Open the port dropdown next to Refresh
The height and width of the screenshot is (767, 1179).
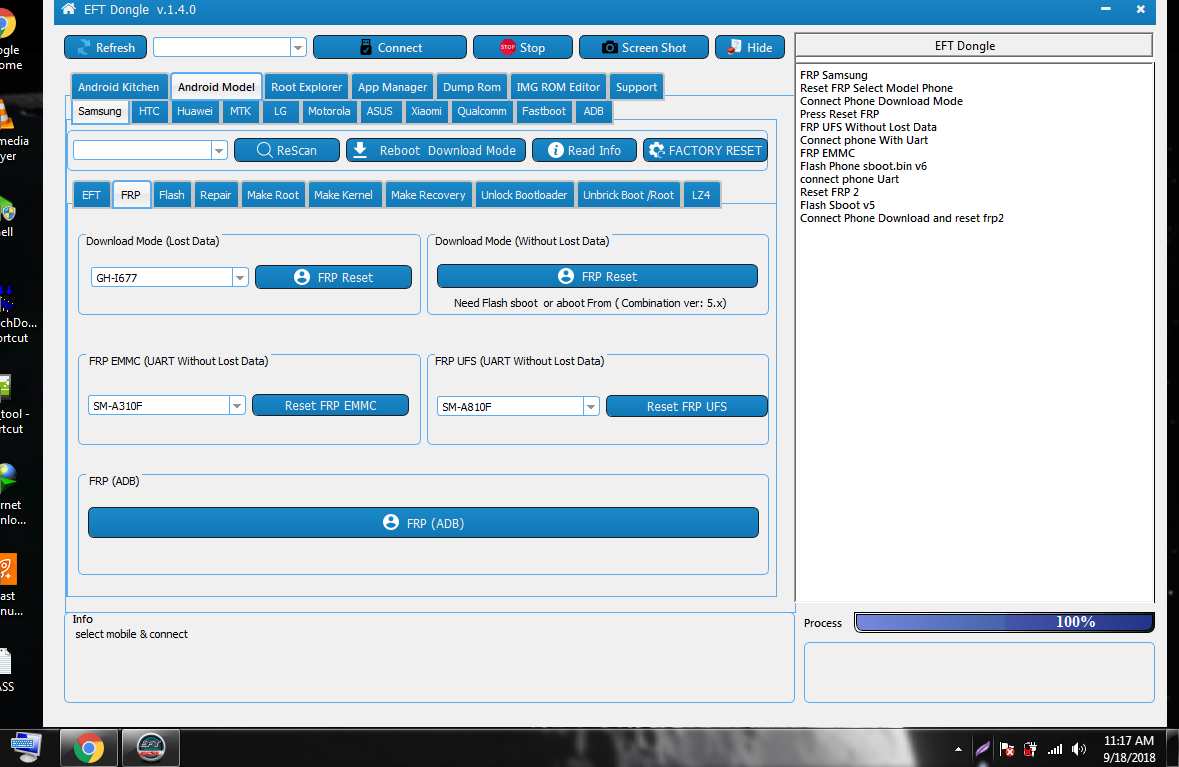pos(298,47)
